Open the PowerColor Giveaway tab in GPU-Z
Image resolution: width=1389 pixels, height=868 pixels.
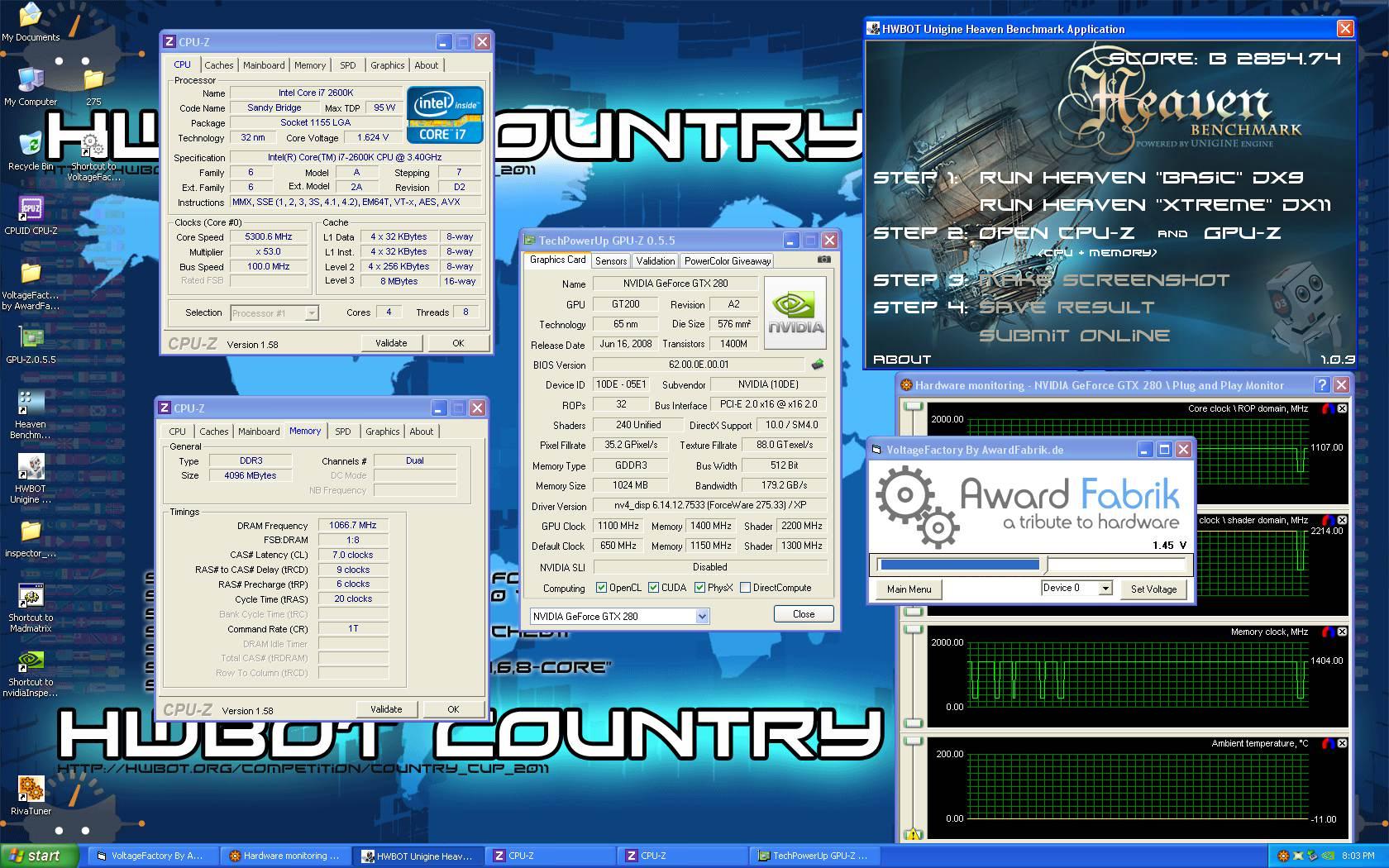tap(728, 261)
